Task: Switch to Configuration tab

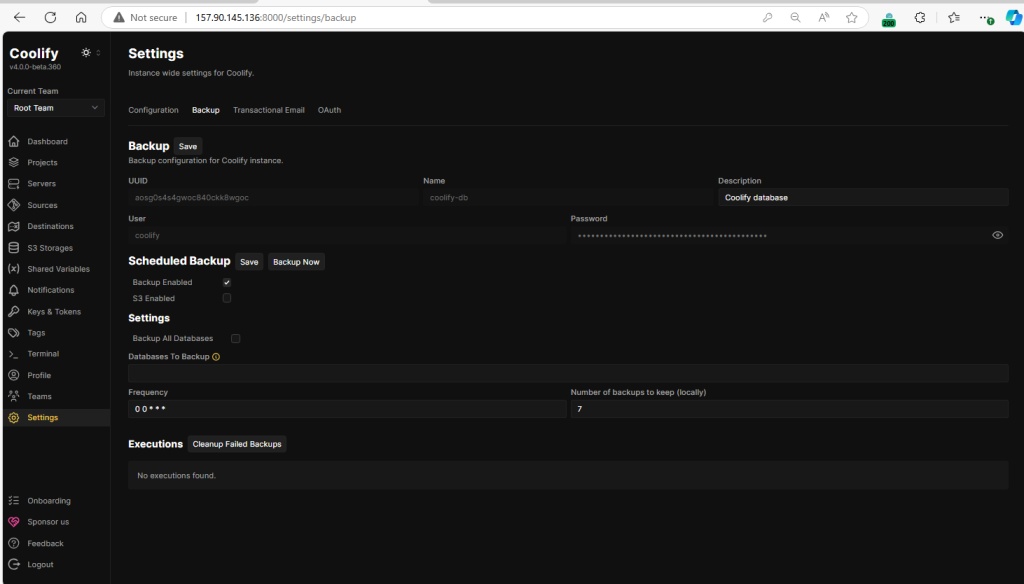Action: pyautogui.click(x=153, y=110)
